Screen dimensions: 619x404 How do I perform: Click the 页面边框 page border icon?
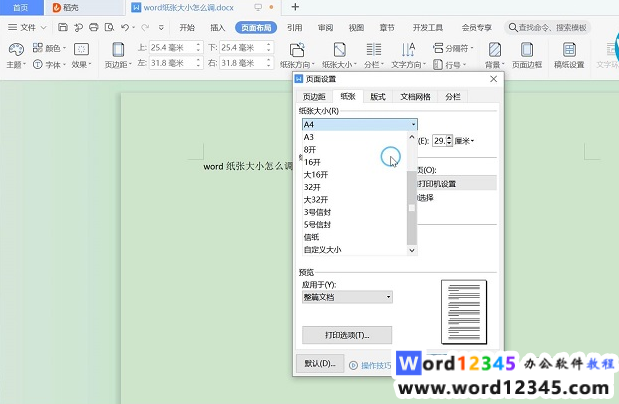pyautogui.click(x=527, y=50)
